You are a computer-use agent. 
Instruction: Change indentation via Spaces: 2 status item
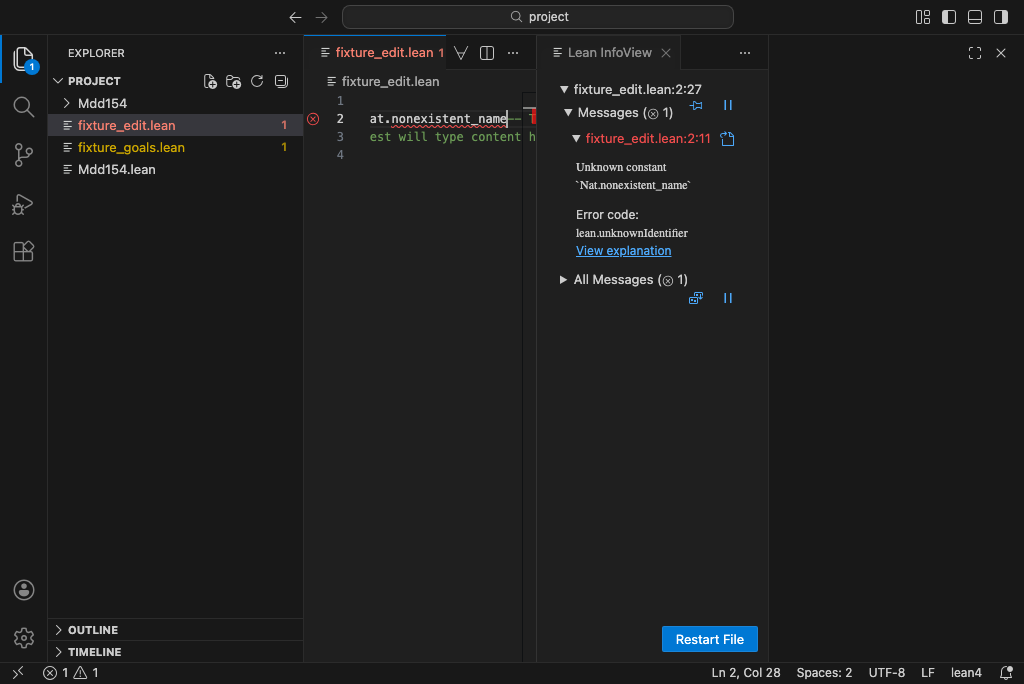824,673
